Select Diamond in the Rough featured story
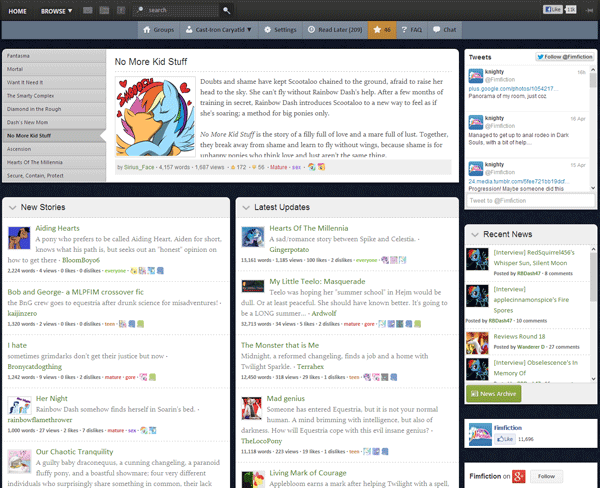The image size is (600, 488). click(54, 109)
